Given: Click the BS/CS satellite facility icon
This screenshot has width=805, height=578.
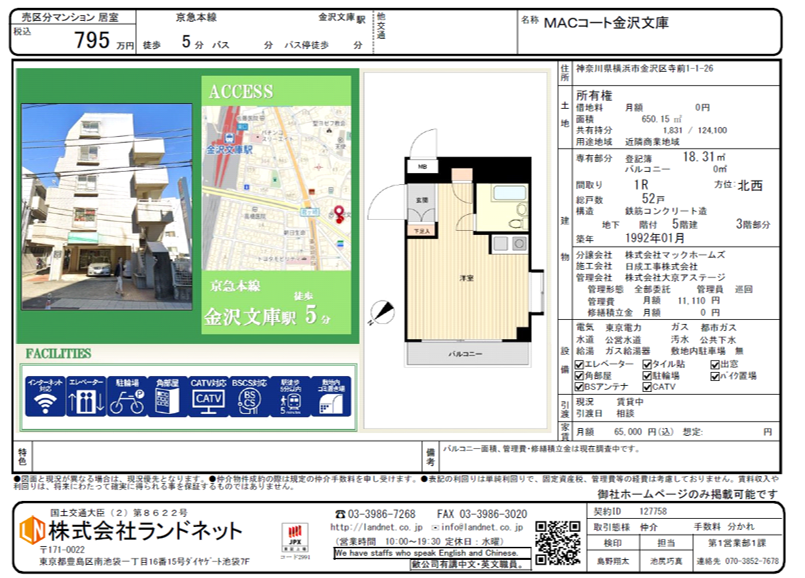Looking at the screenshot, I should (249, 396).
